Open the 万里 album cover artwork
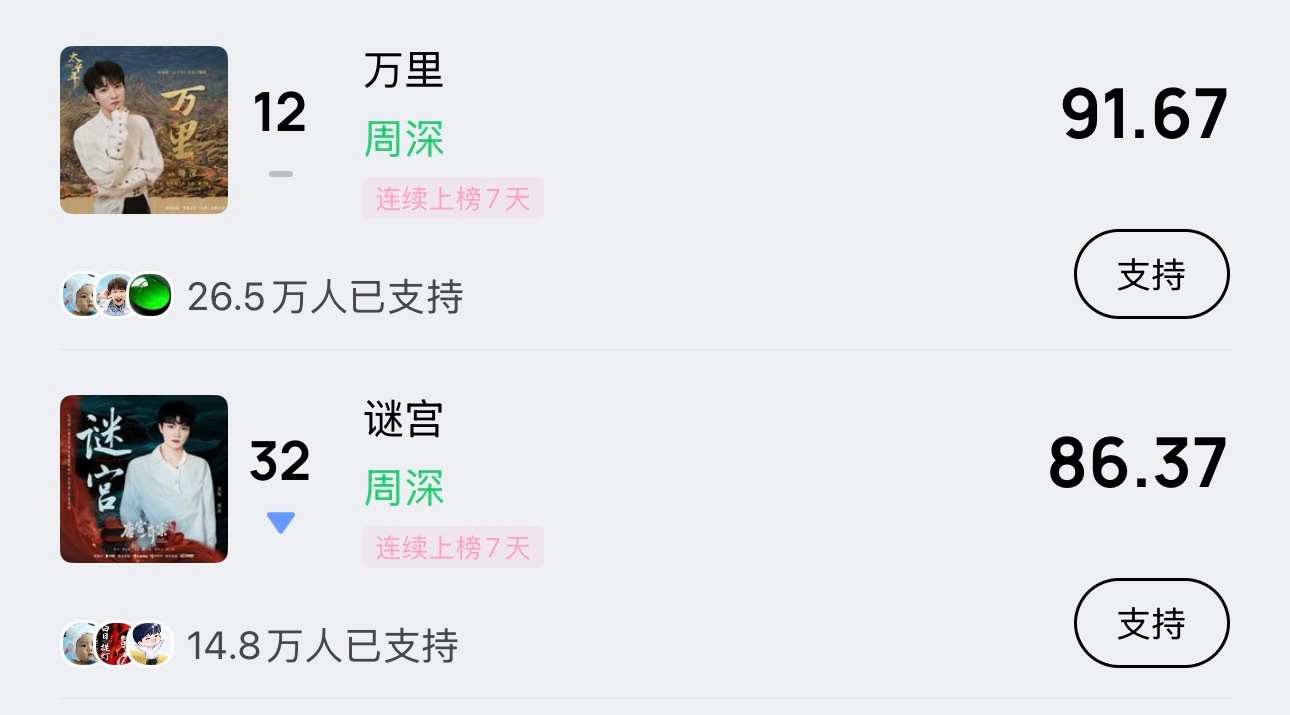 [143, 130]
